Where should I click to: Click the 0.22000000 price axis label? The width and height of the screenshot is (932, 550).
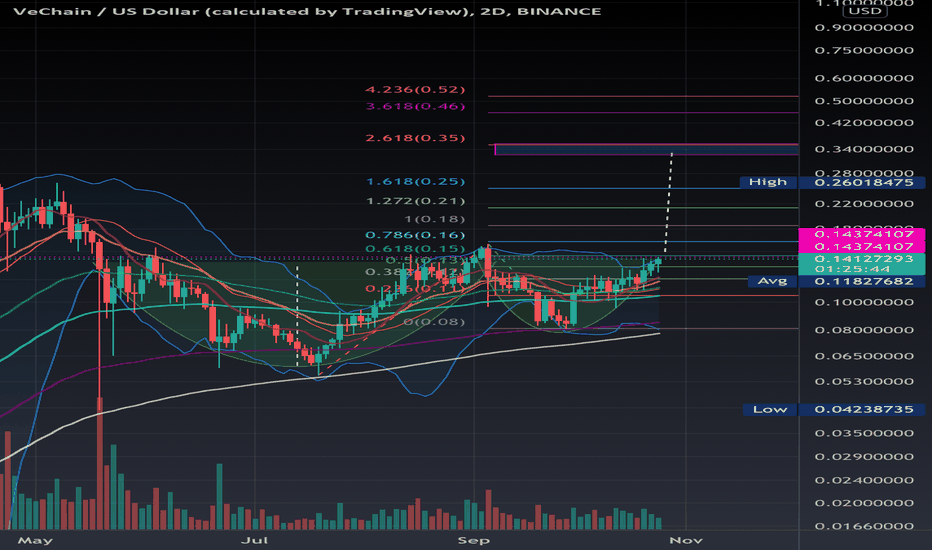(864, 203)
